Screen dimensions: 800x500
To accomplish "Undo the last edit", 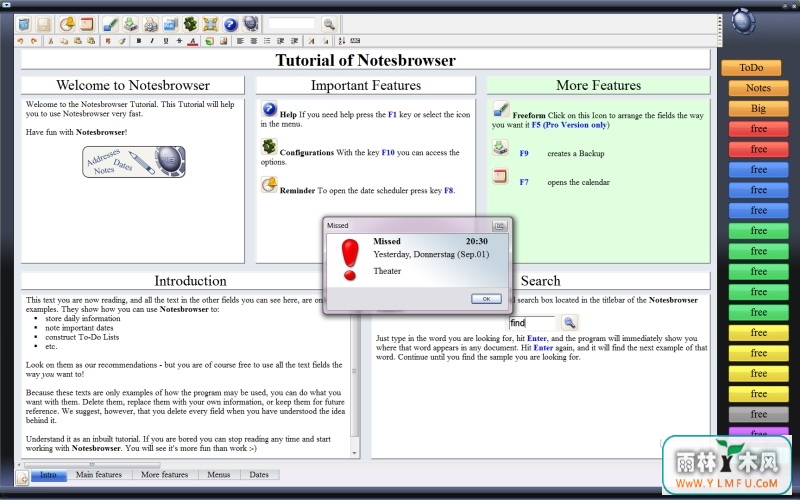I will coord(20,41).
